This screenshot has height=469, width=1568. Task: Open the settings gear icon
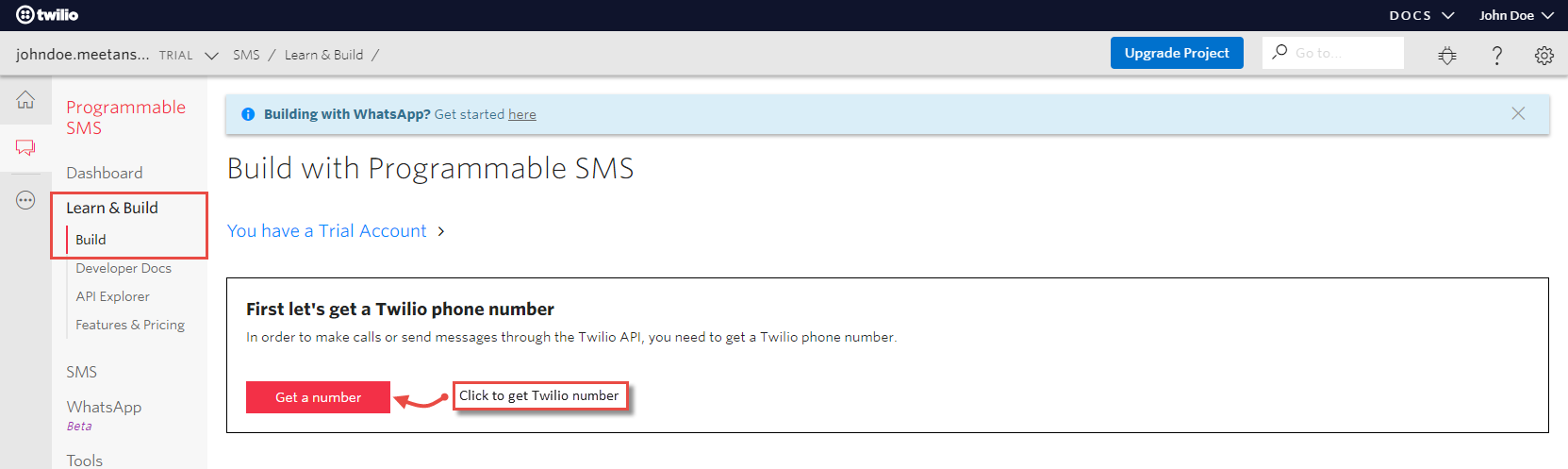point(1544,56)
